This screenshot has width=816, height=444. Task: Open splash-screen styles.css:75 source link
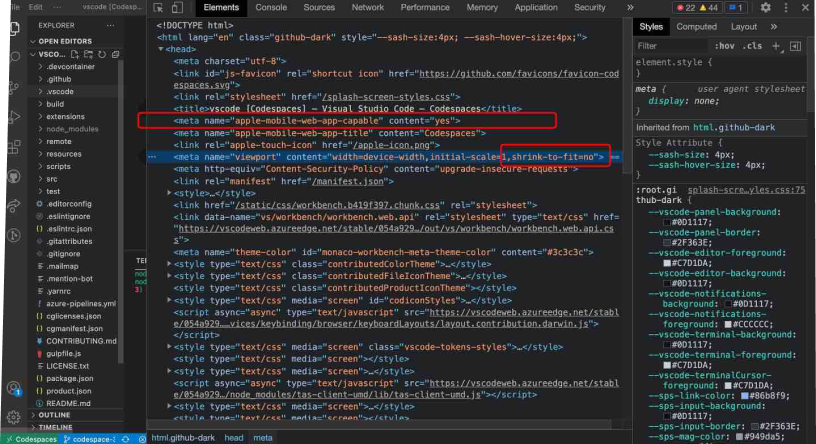pyautogui.click(x=746, y=190)
